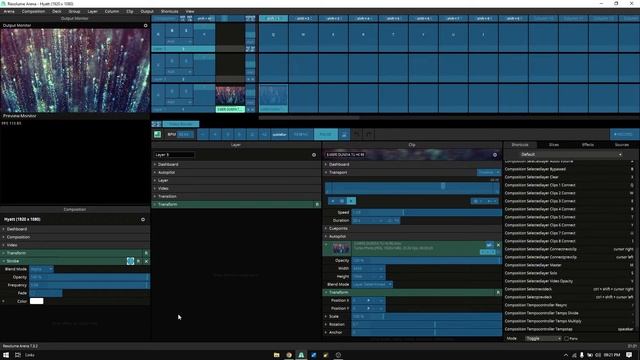This screenshot has height=360, width=640.
Task: Enable the Piano checkbox
Action: pos(566,339)
